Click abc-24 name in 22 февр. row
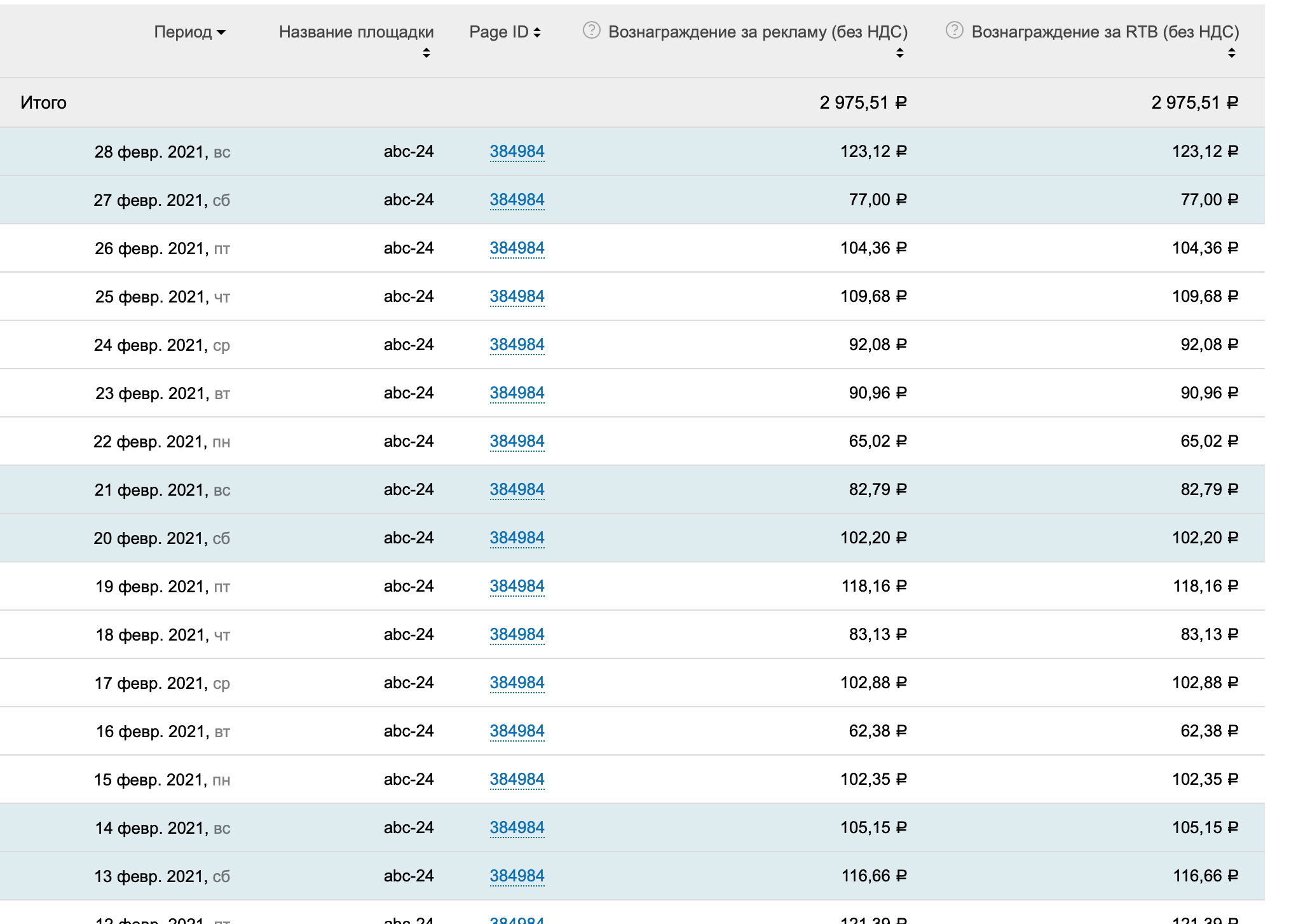Image resolution: width=1289 pixels, height=924 pixels. pos(408,441)
